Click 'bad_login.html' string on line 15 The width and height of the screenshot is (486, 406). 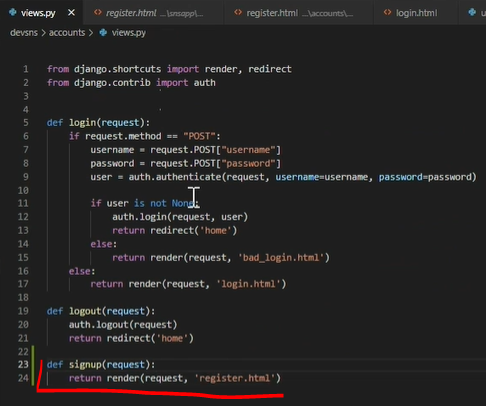click(281, 257)
